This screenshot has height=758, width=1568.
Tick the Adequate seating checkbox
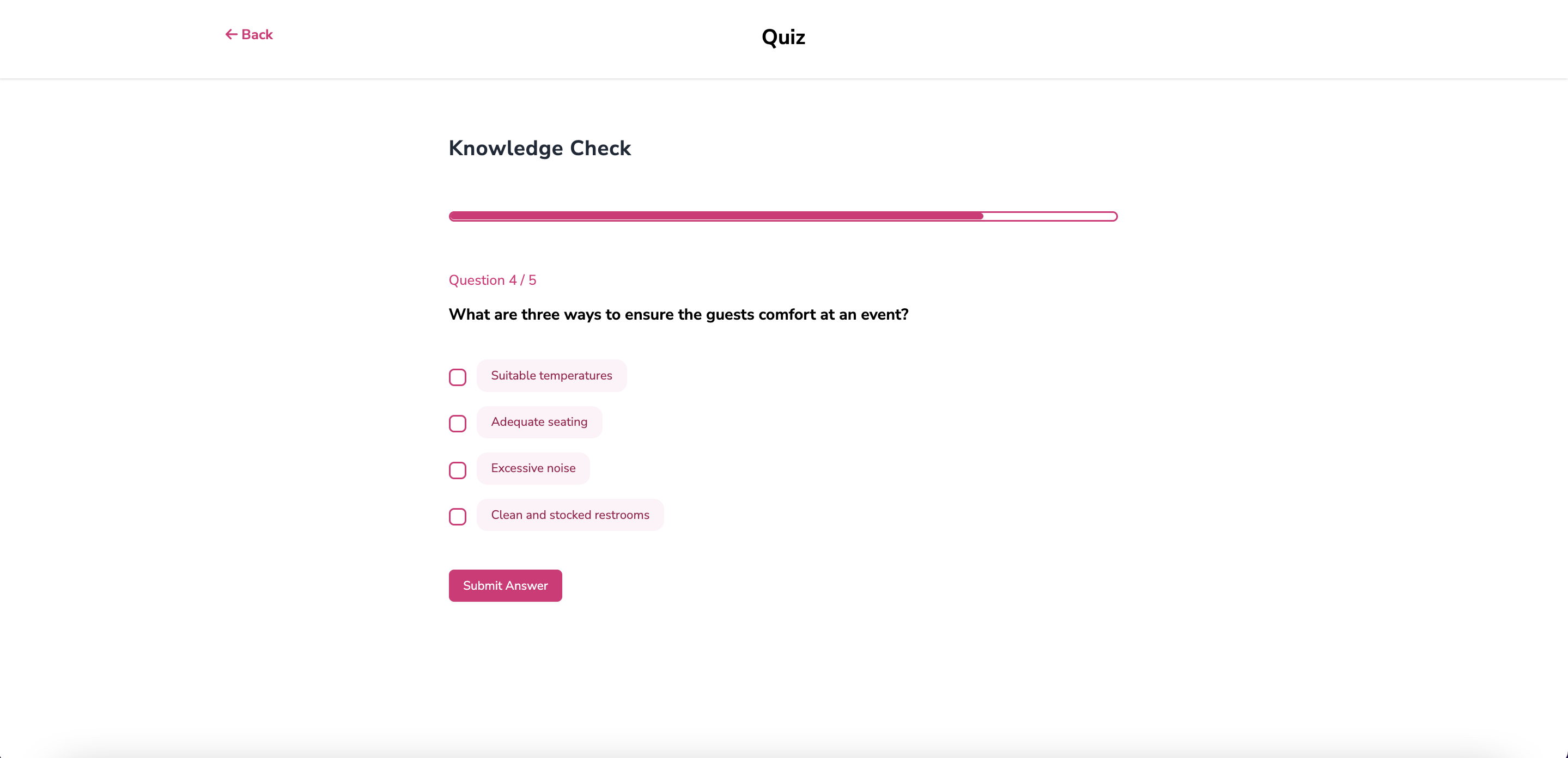(x=458, y=424)
